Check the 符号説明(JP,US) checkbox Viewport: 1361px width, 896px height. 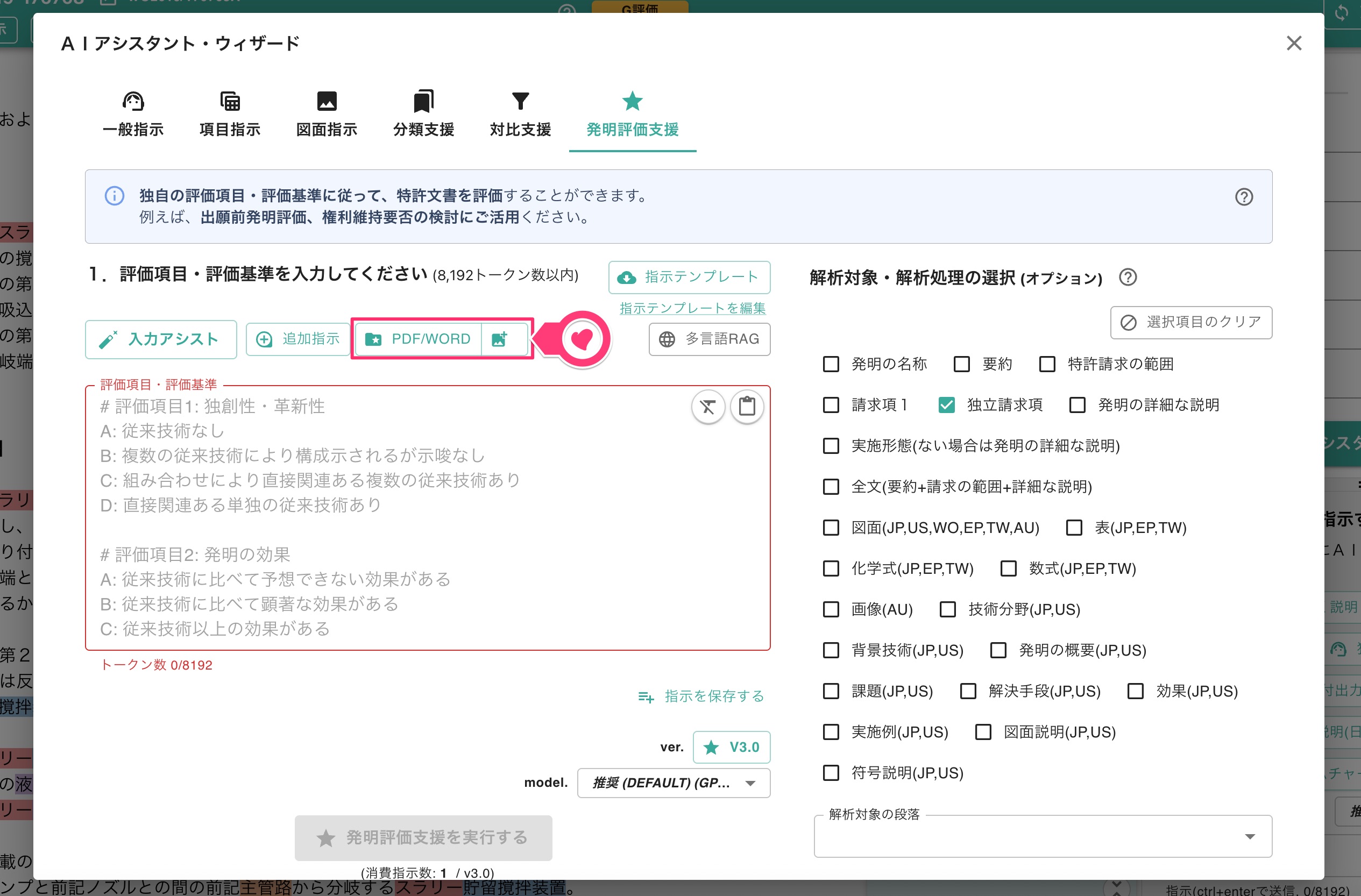point(831,772)
